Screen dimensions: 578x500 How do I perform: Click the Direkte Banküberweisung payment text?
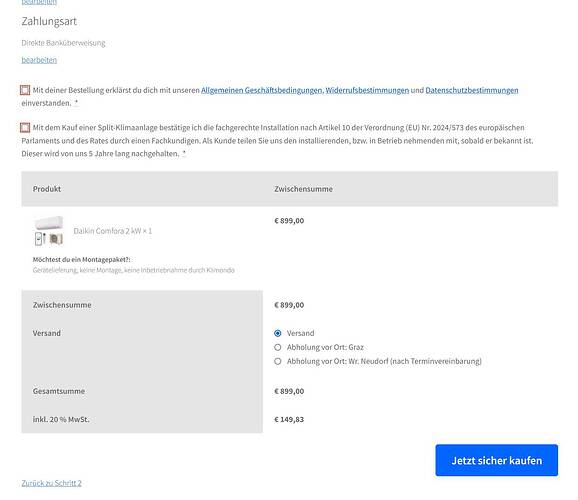pos(63,43)
